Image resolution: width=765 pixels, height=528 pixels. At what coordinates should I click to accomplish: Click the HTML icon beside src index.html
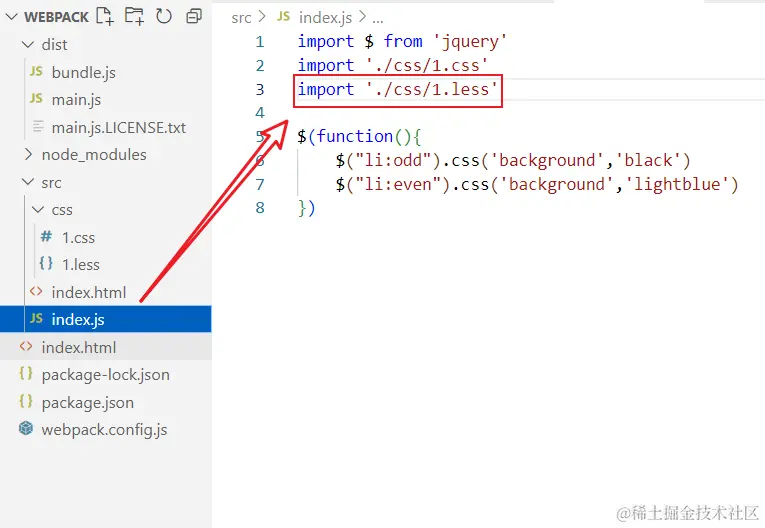(x=36, y=292)
